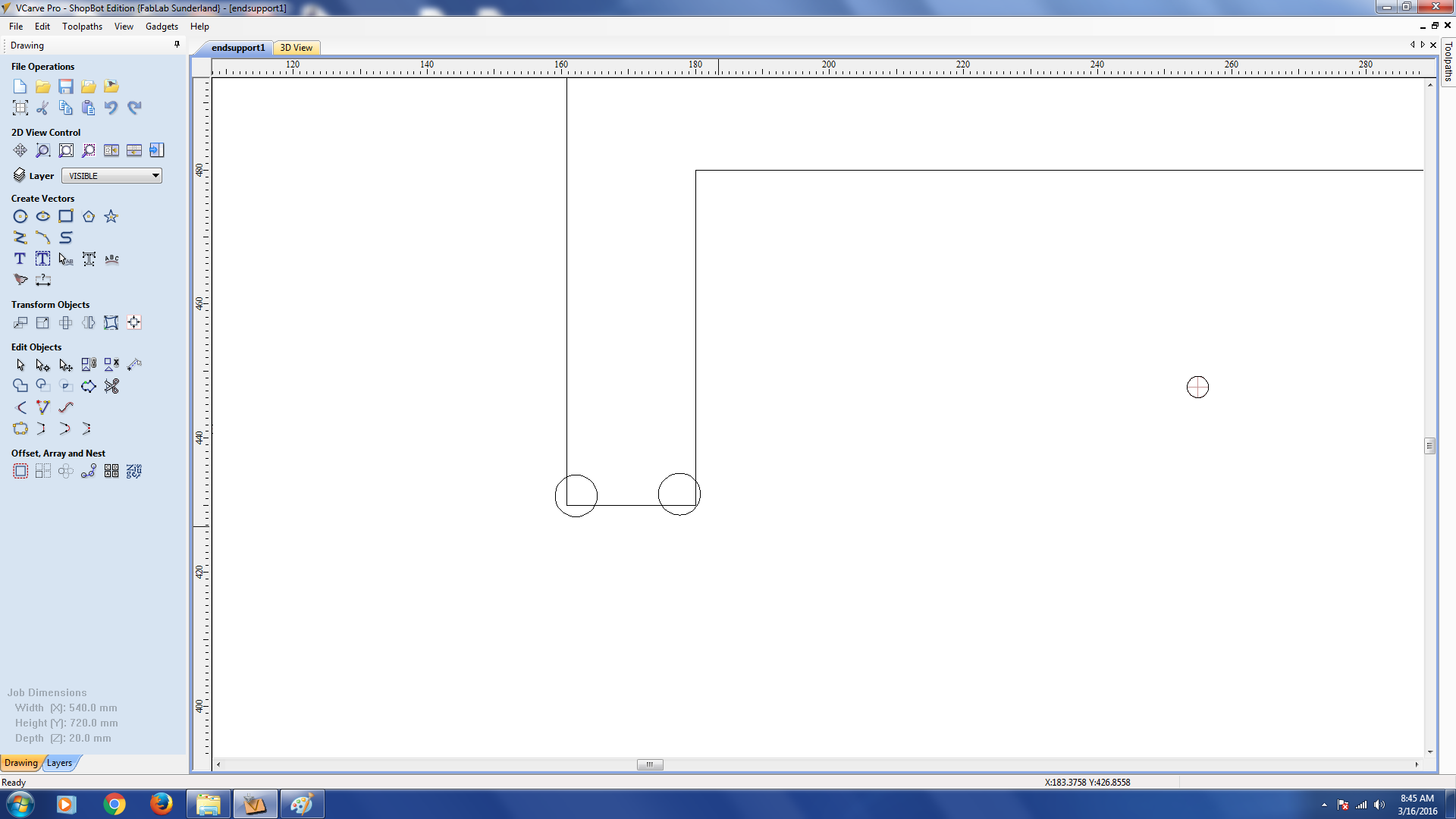
Task: Weld the selected vectors
Action: tap(20, 386)
